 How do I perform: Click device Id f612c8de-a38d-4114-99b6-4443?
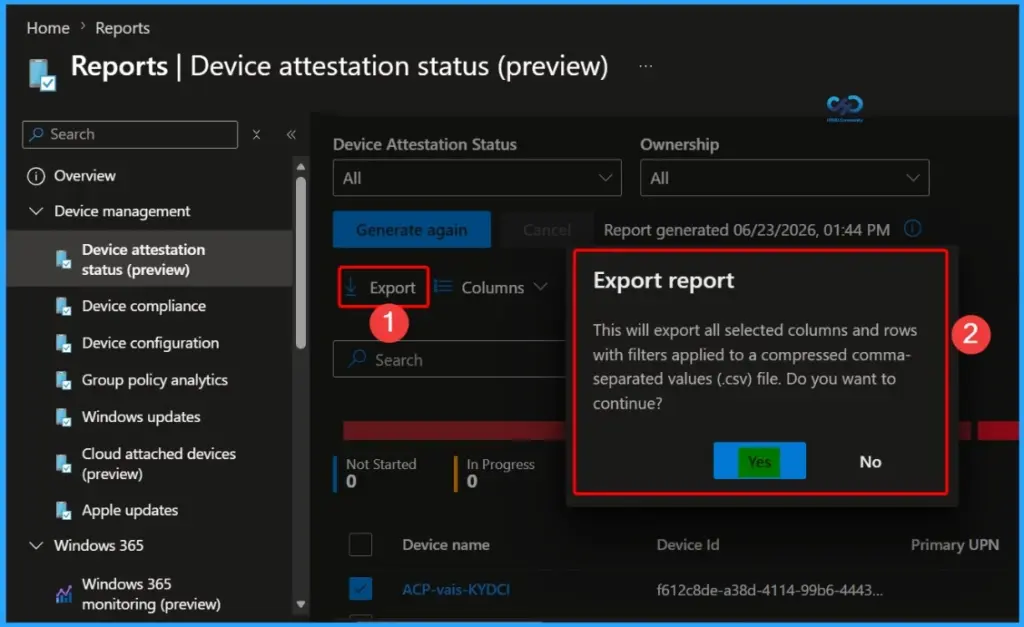[769, 590]
